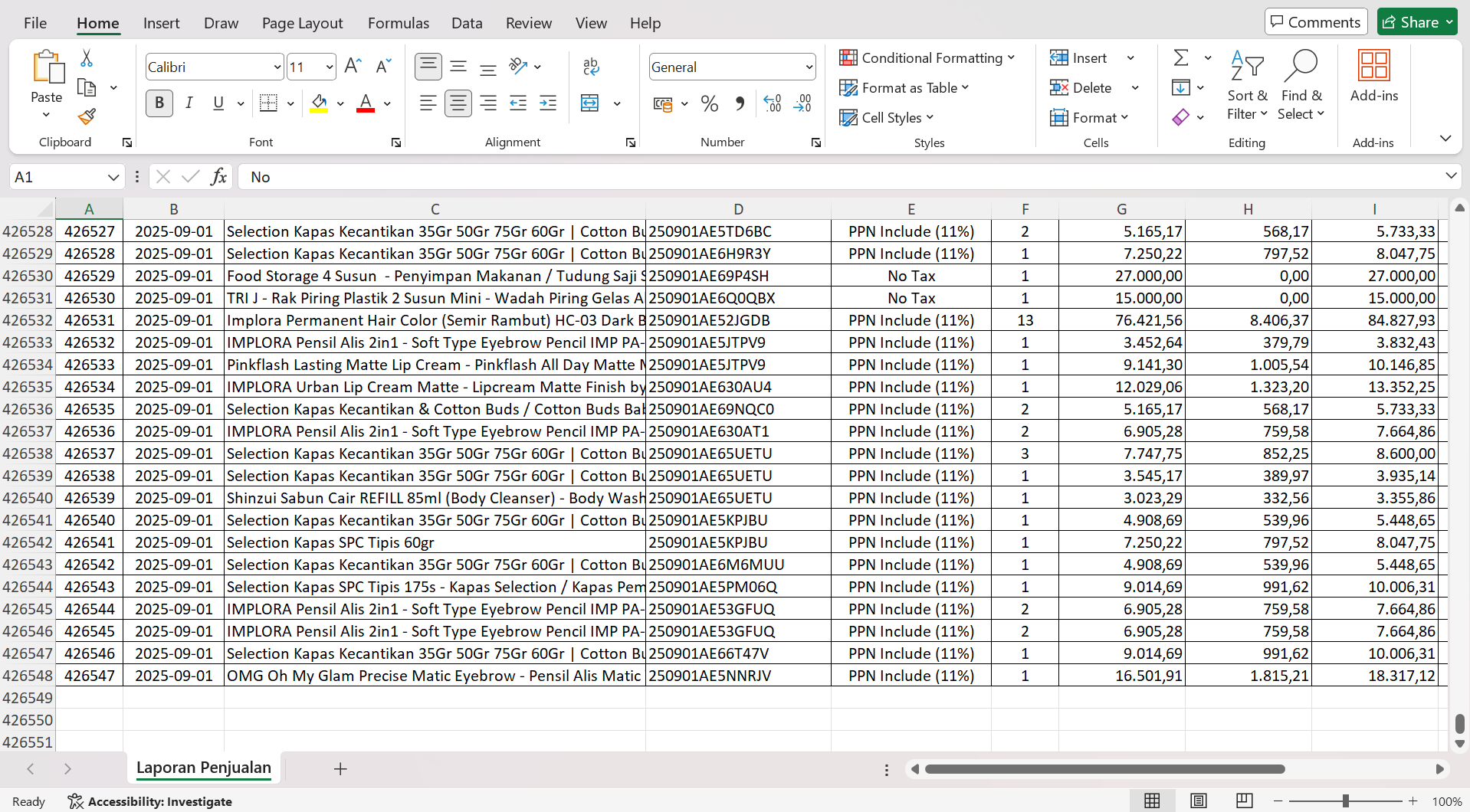Open the Add-ins button

[x=1374, y=76]
